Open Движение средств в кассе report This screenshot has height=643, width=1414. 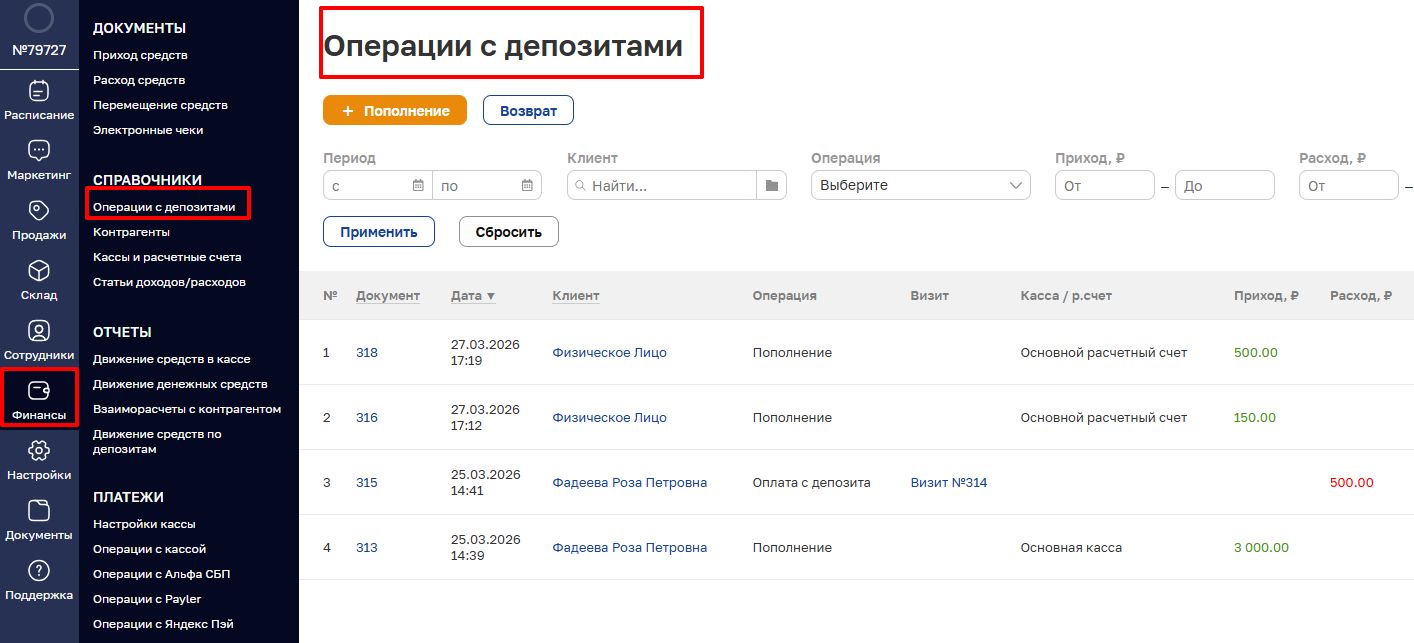171,359
